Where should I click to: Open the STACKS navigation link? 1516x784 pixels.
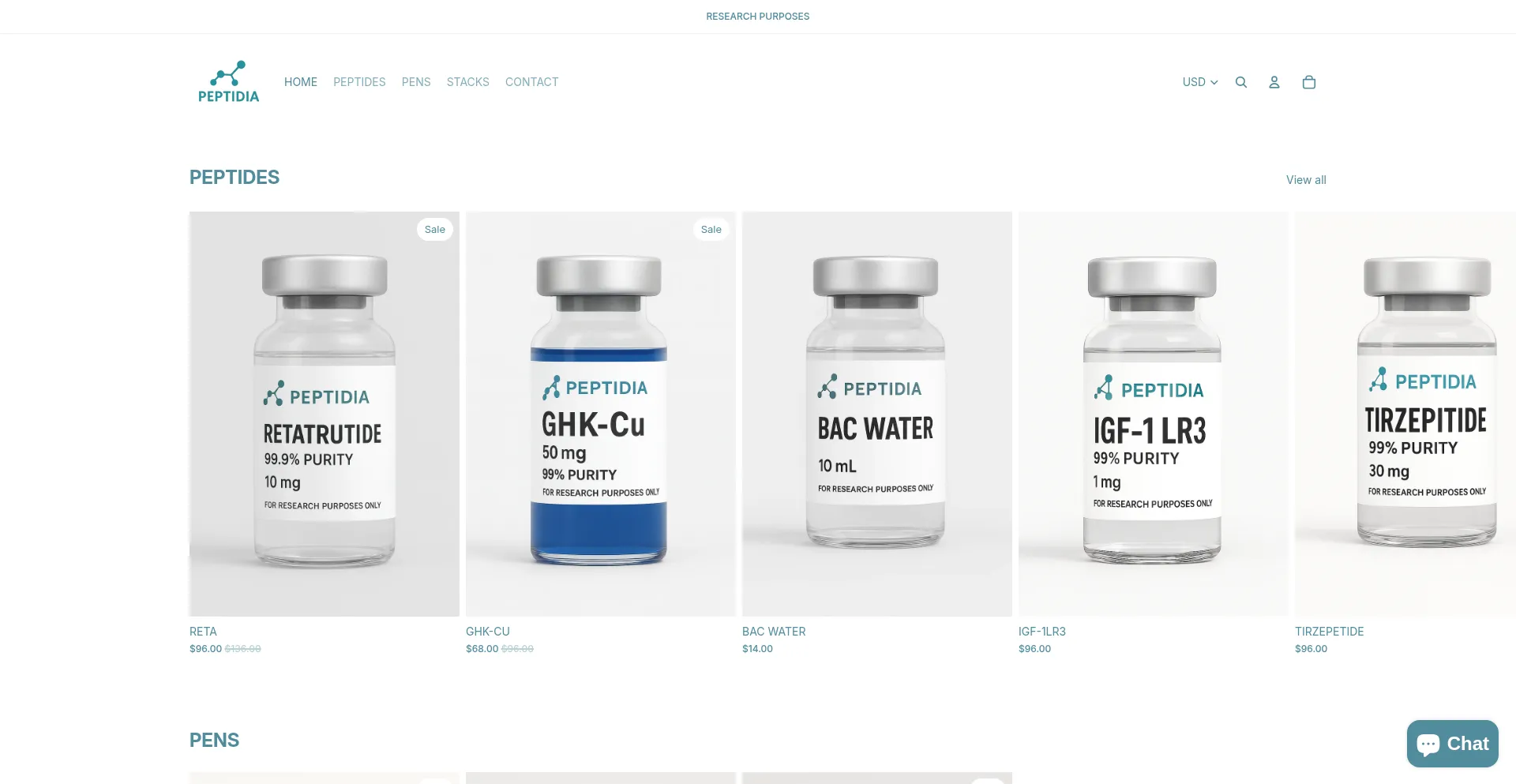click(468, 82)
